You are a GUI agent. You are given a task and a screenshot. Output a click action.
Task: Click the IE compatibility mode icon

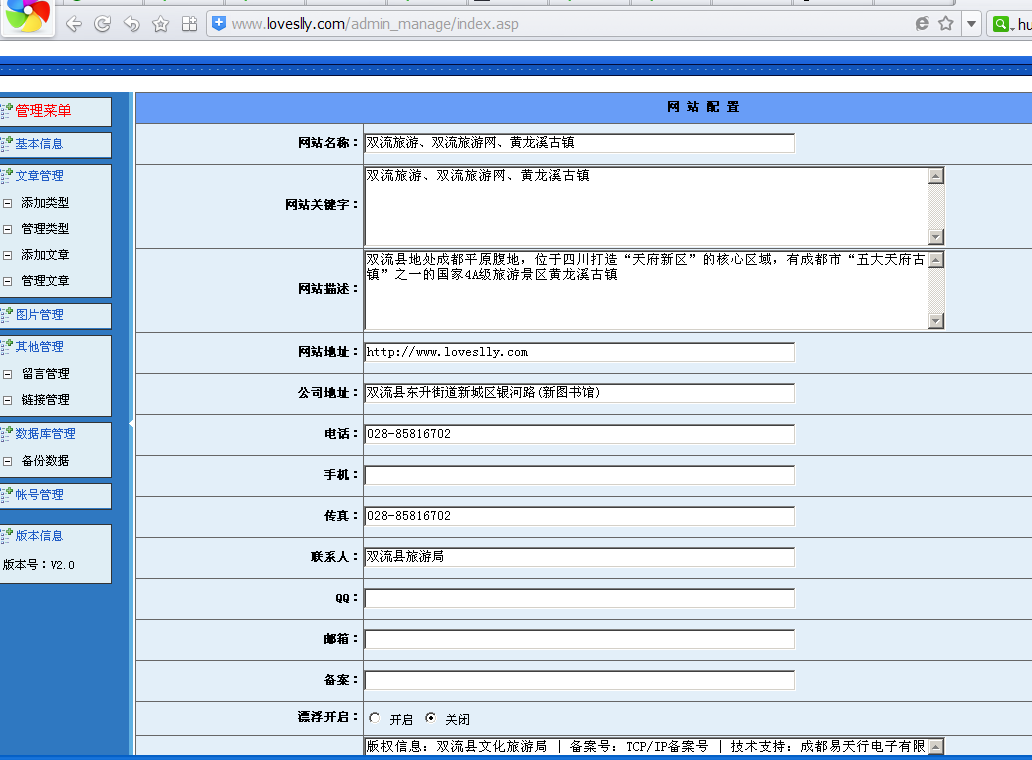(922, 24)
